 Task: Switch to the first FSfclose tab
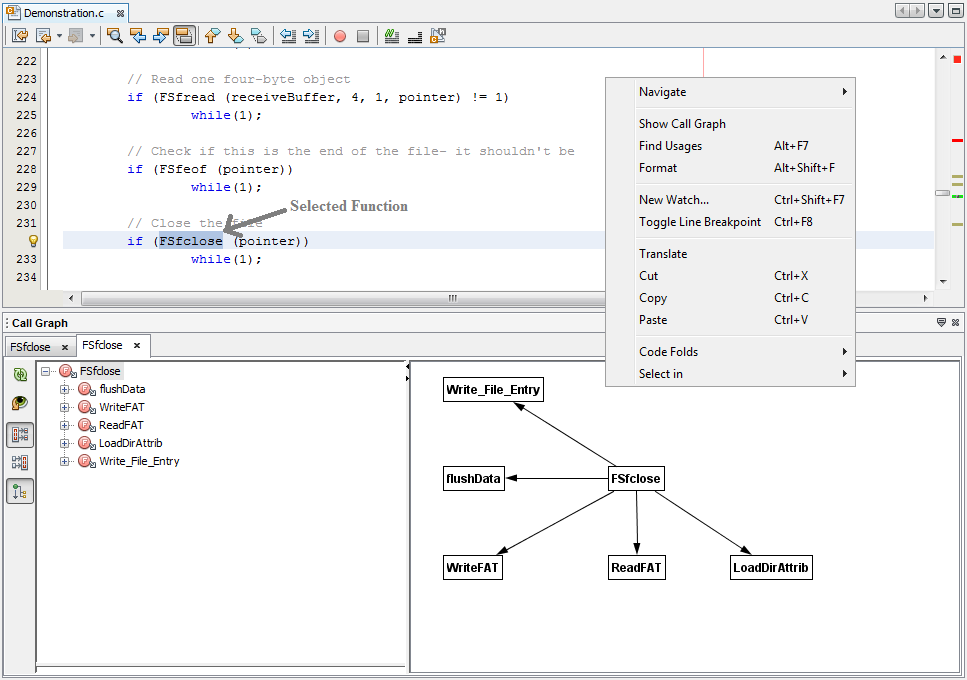tap(30, 347)
